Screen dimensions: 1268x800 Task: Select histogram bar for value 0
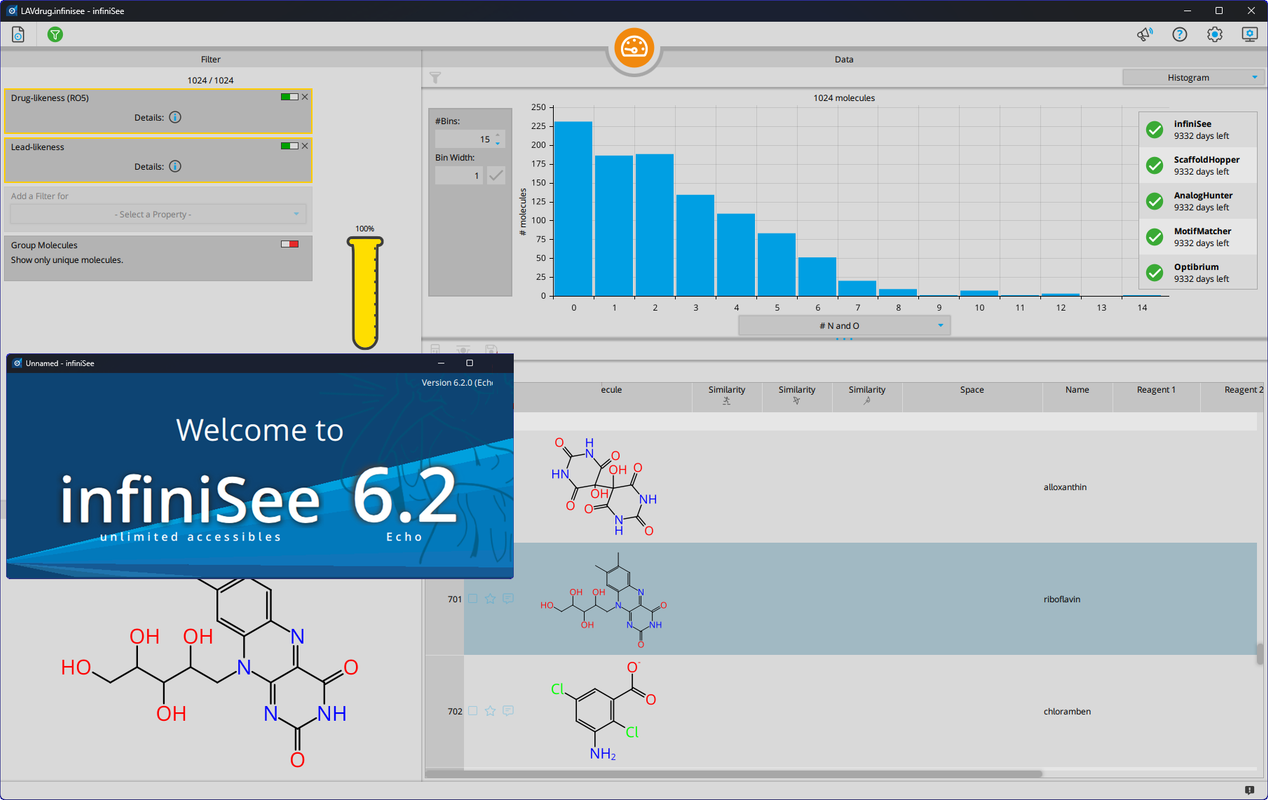(x=574, y=209)
